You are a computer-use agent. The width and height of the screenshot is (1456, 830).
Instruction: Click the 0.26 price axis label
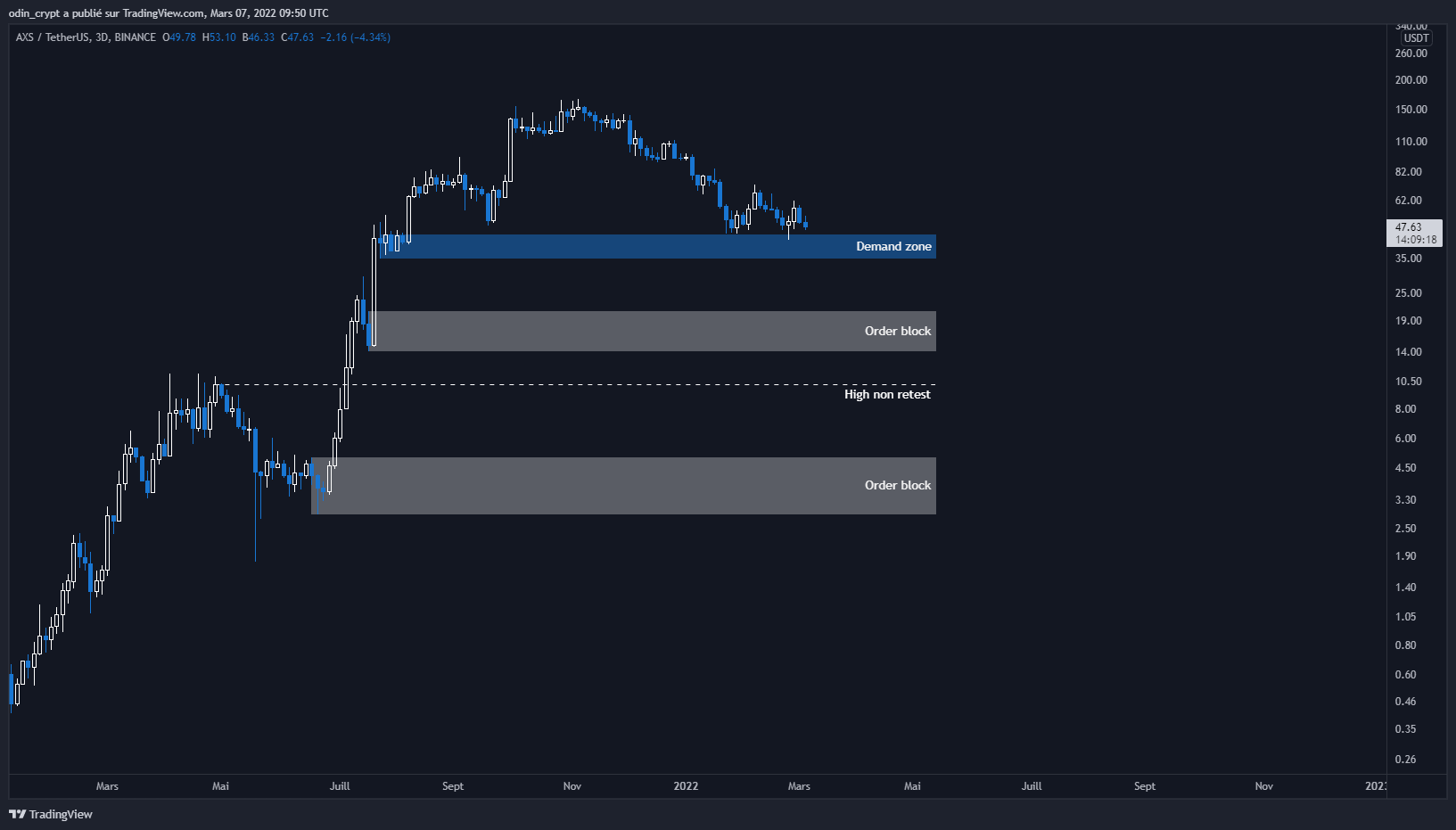[x=1405, y=760]
